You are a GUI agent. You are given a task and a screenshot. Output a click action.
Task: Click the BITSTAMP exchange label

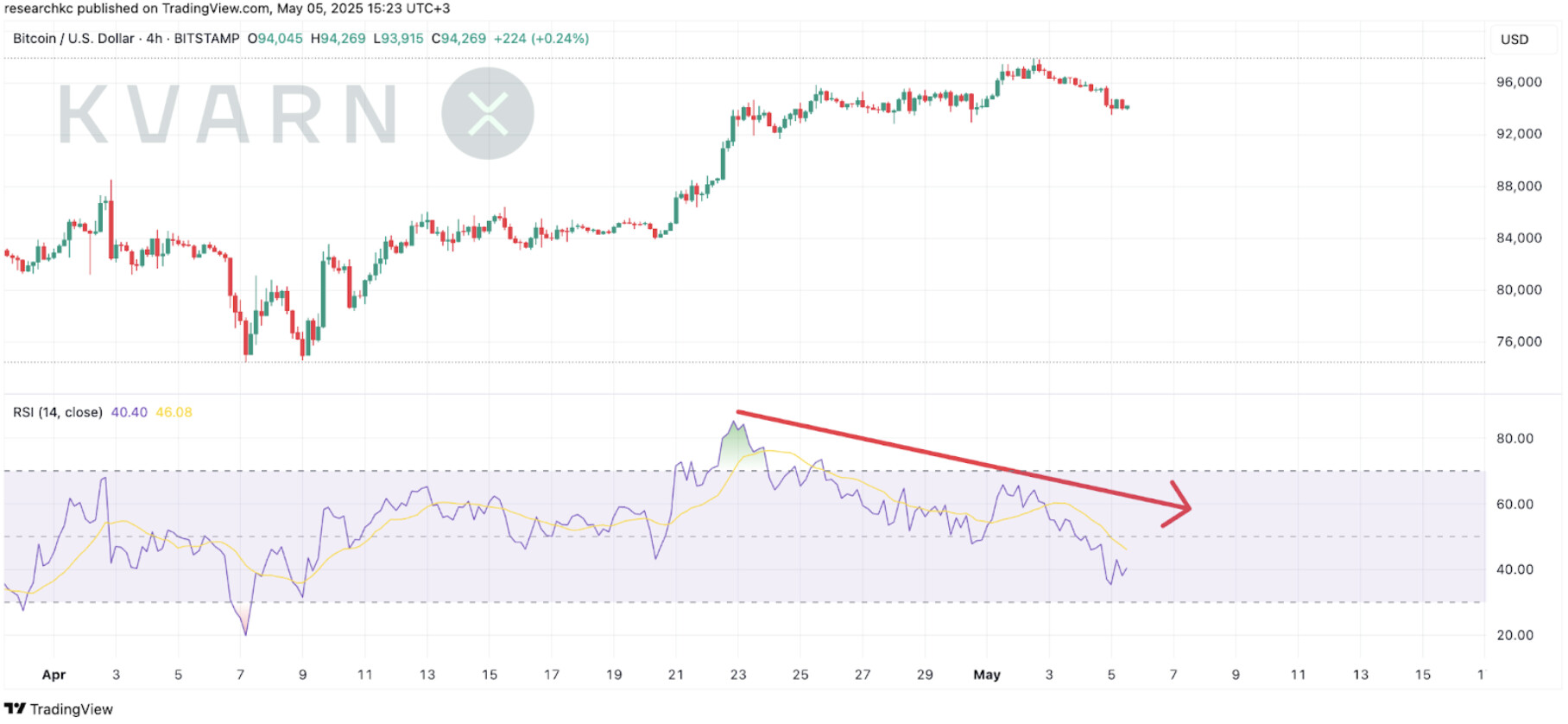206,39
